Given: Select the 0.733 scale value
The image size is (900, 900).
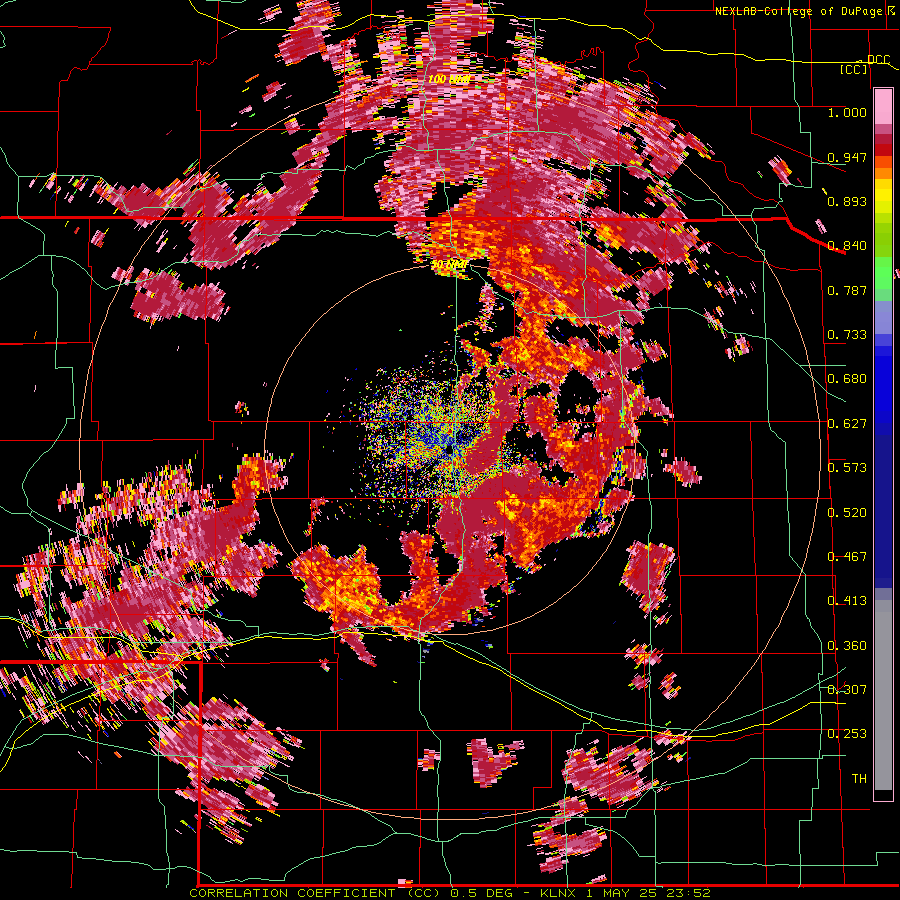Looking at the screenshot, I should coord(847,335).
